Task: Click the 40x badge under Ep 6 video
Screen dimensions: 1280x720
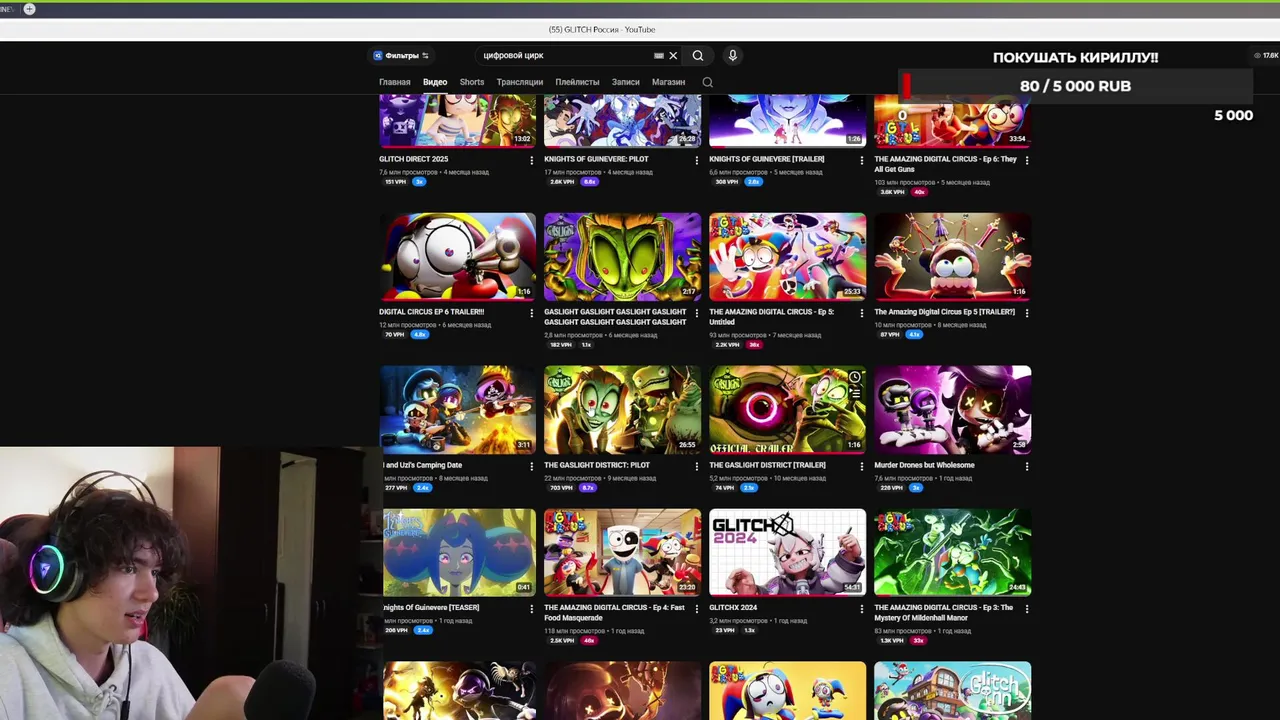Action: (917, 192)
